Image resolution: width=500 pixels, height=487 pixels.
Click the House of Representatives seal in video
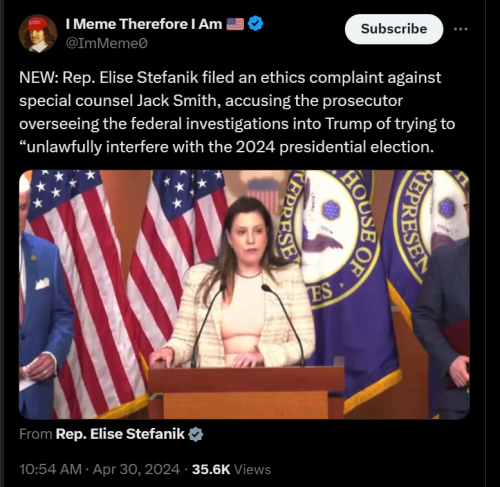(332, 233)
